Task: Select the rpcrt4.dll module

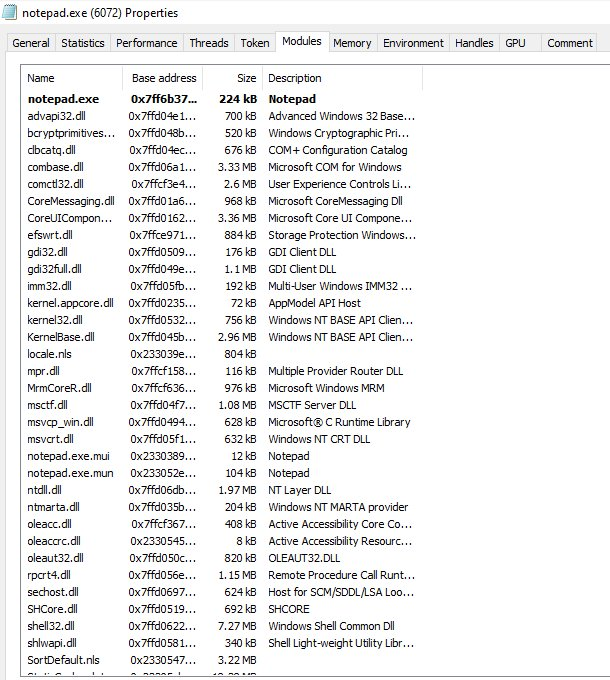Action: tap(222, 575)
